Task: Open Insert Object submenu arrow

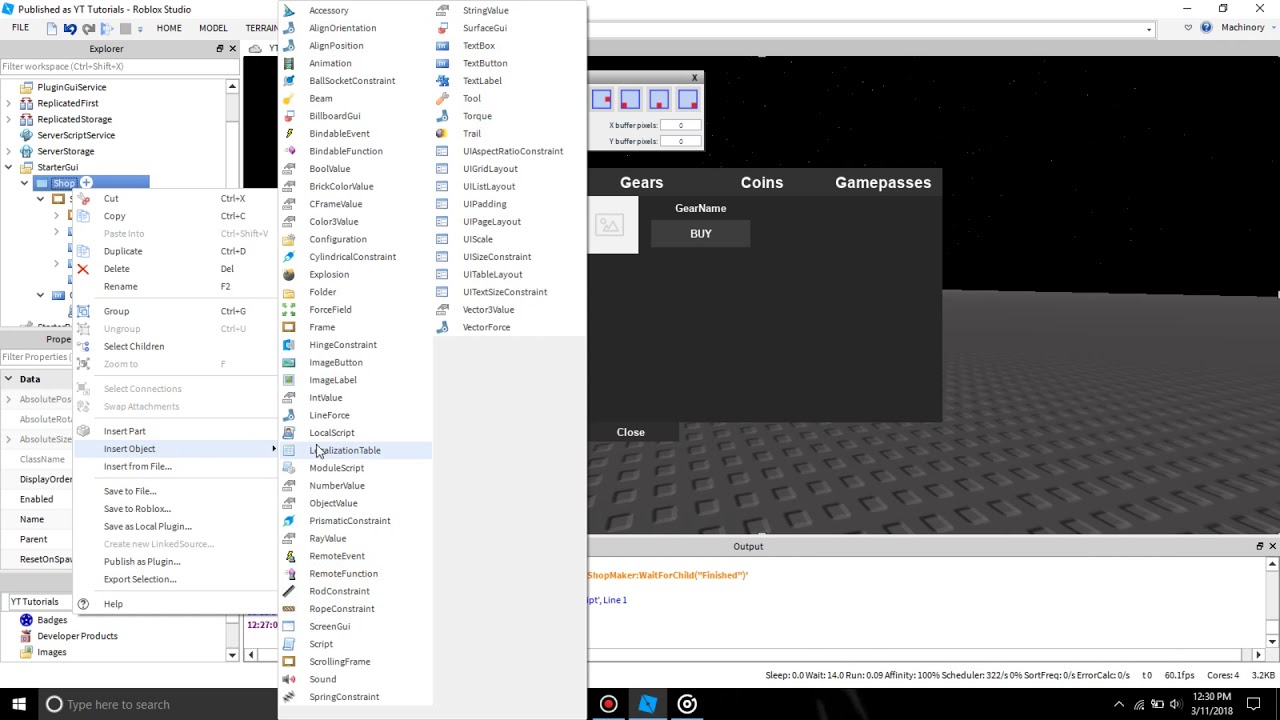Action: coord(274,449)
